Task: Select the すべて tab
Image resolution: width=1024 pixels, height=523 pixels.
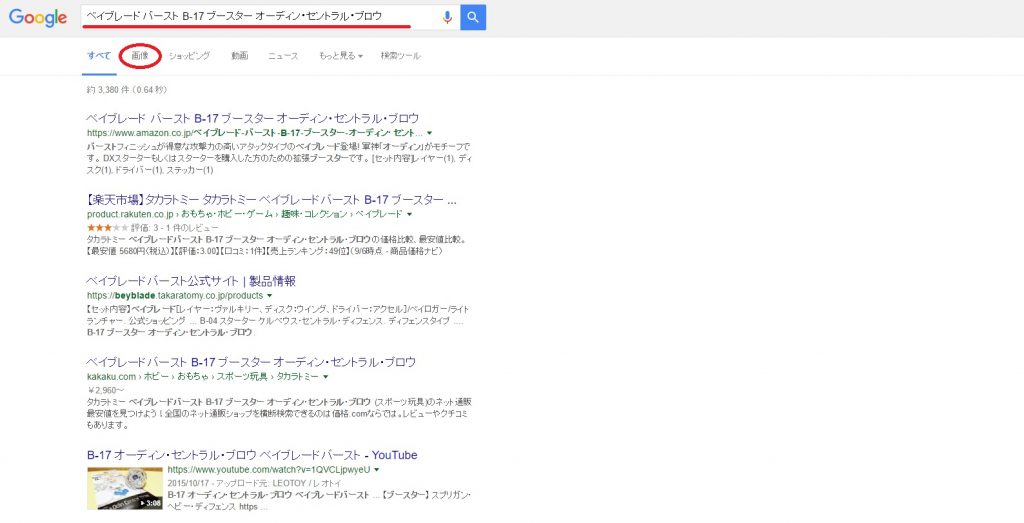Action: click(99, 56)
